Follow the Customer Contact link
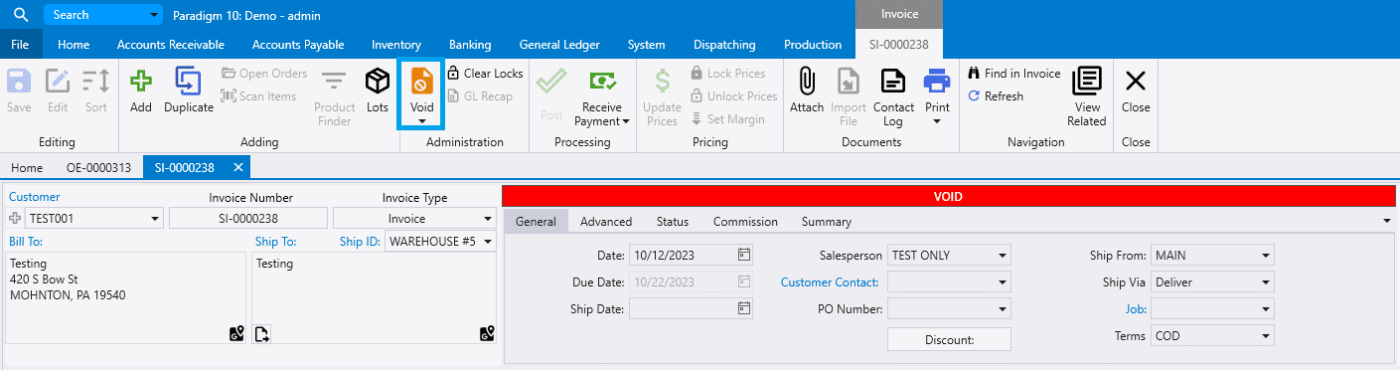This screenshot has width=1400, height=370. click(x=829, y=282)
